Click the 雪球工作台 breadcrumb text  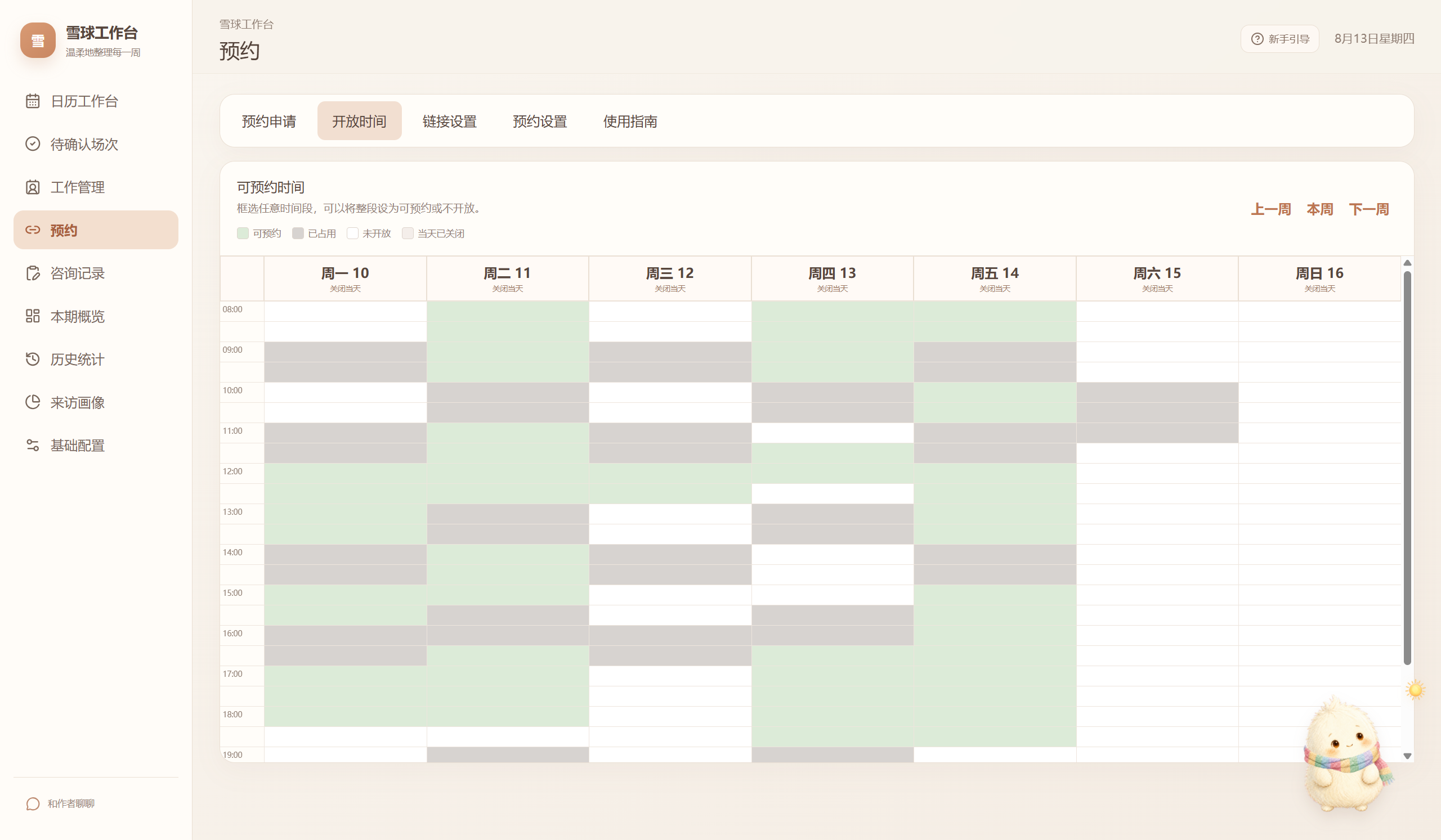tap(247, 24)
